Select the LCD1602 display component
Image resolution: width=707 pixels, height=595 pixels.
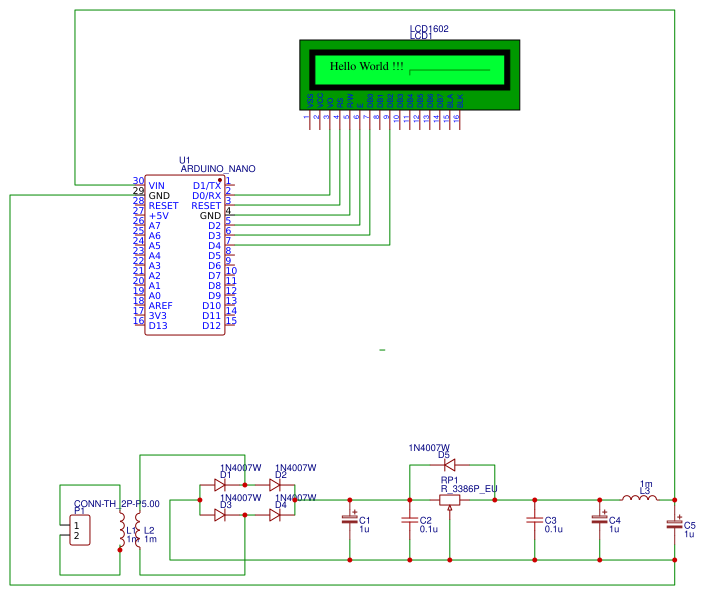point(409,75)
